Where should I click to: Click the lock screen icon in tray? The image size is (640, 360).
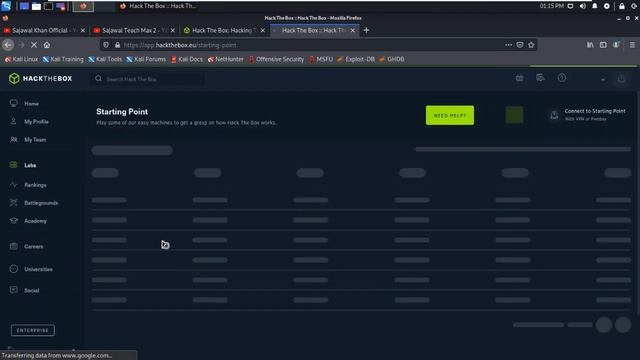click(x=622, y=6)
